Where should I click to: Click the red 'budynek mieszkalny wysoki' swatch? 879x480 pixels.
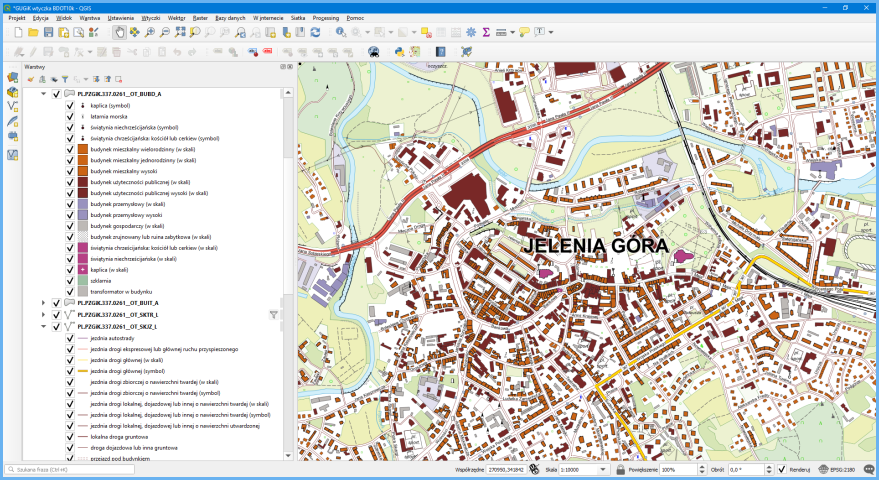[84, 171]
